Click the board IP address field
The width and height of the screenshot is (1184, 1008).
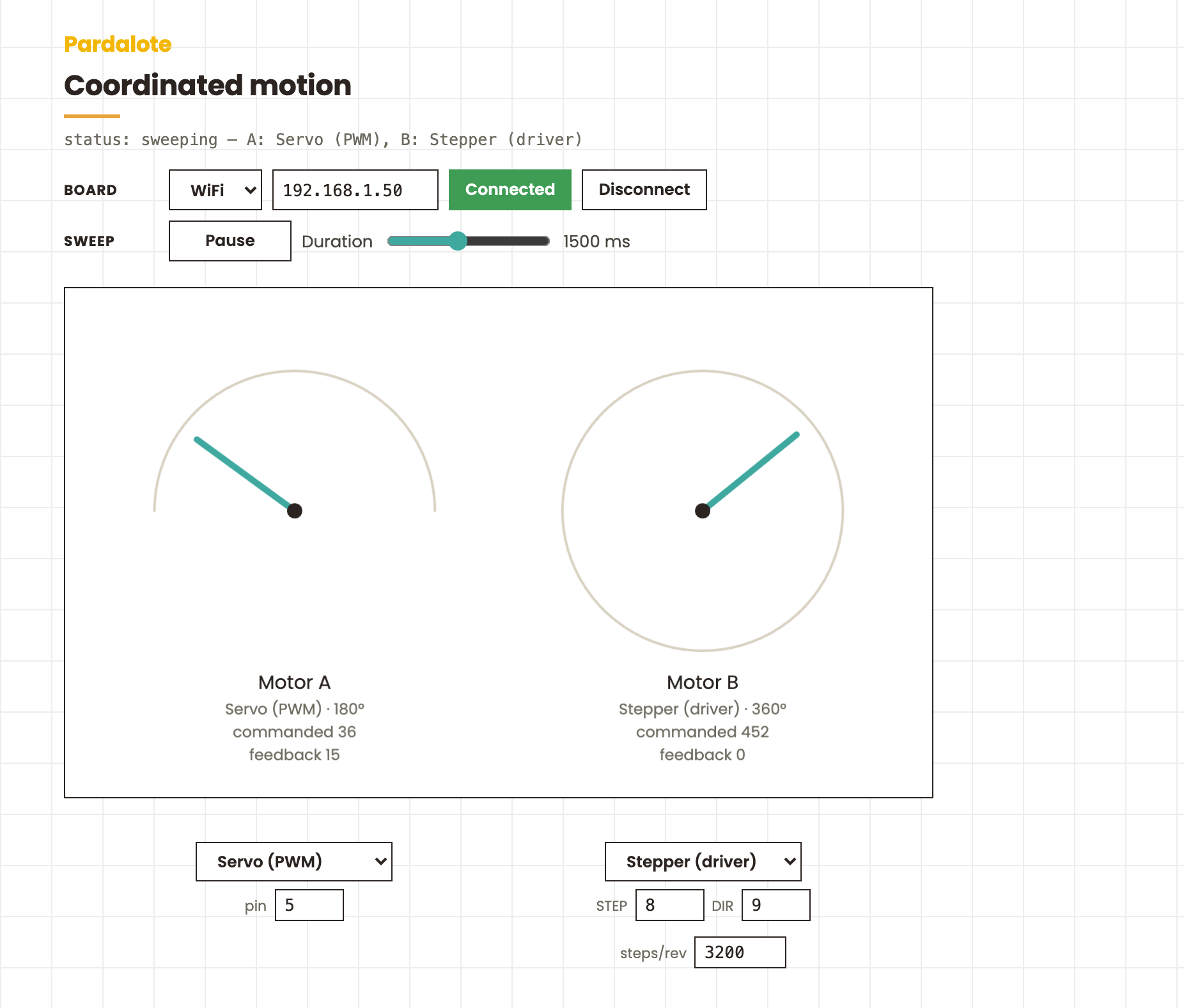point(355,190)
